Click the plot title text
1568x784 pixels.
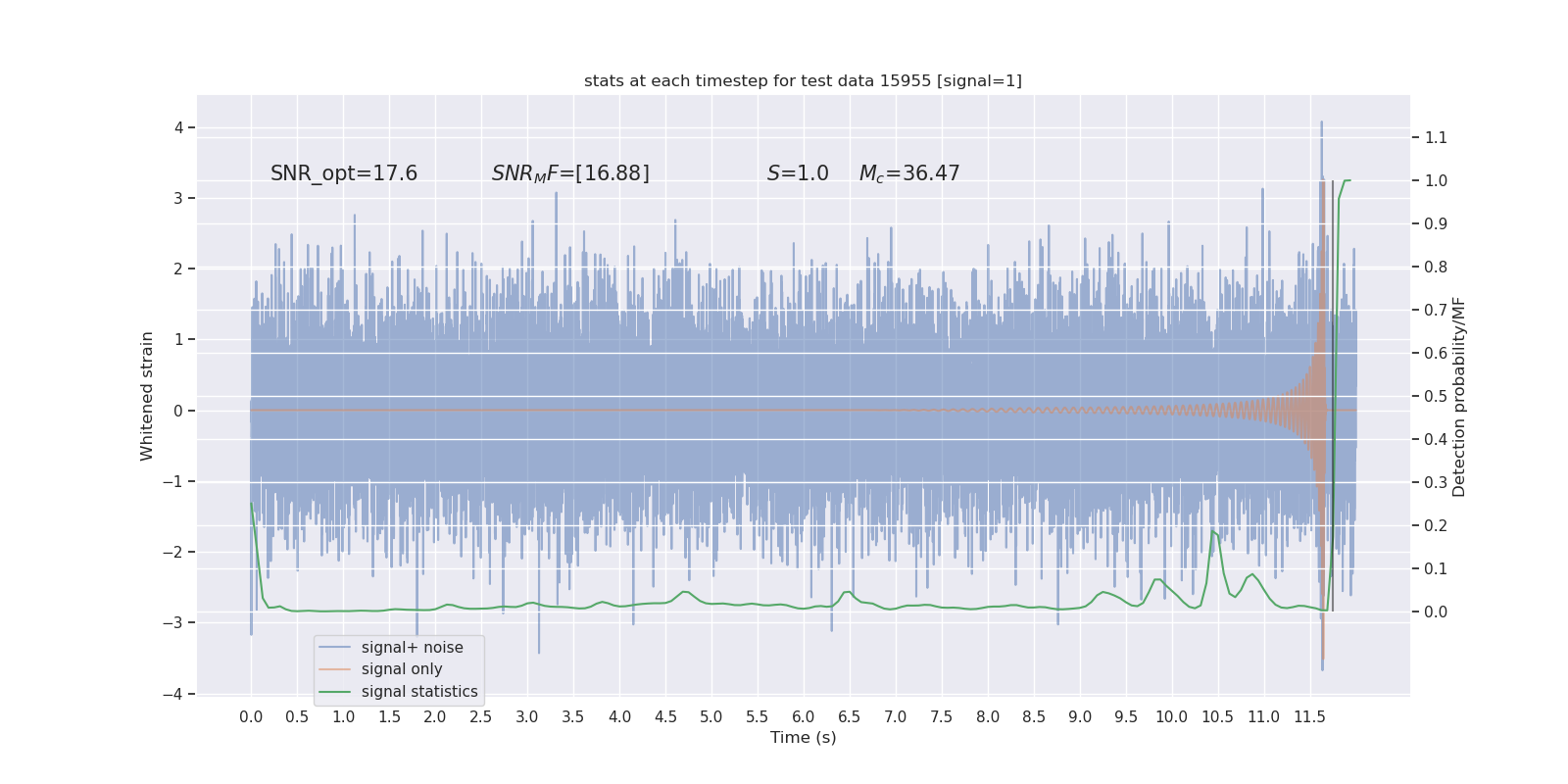pos(803,80)
